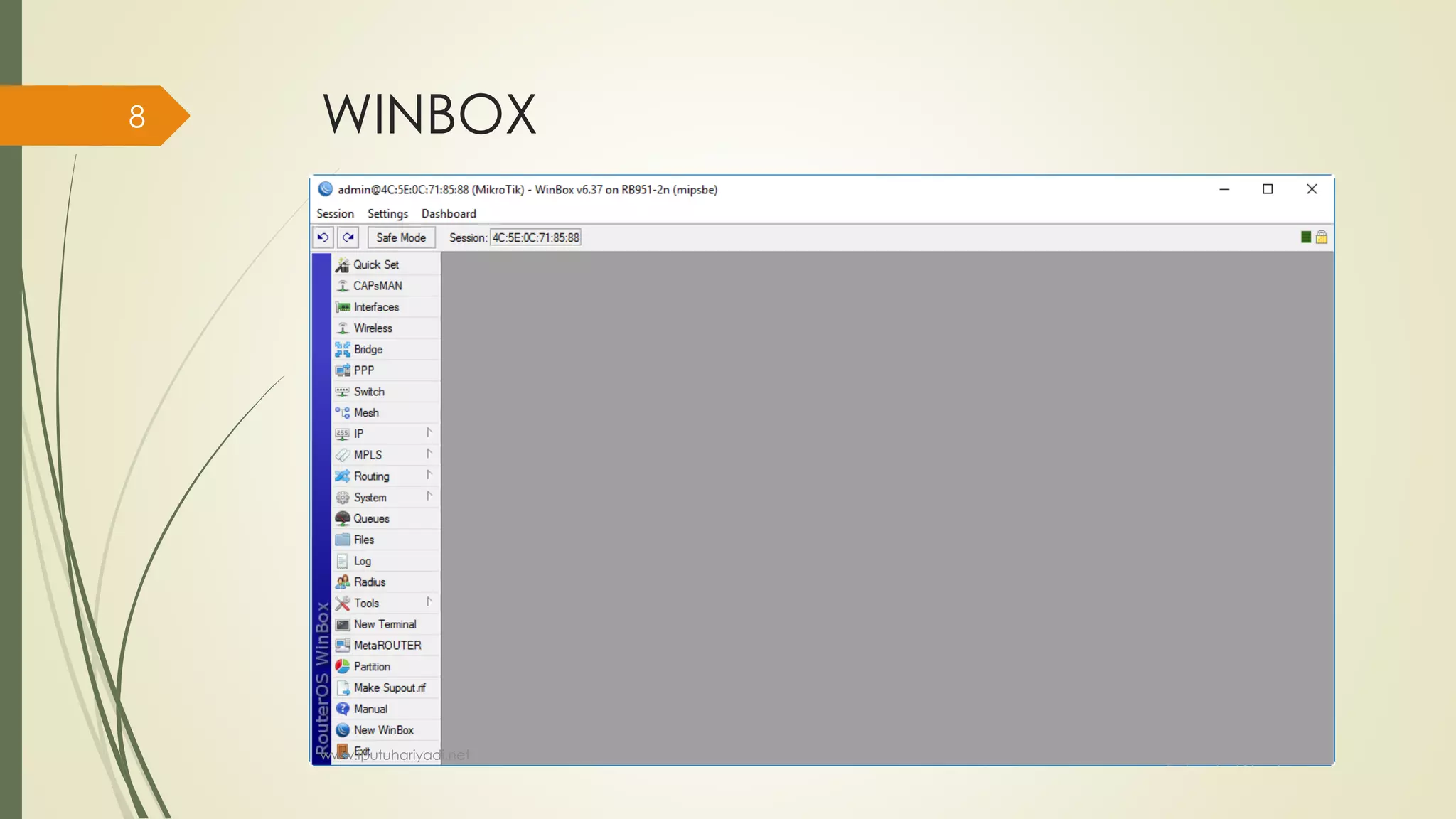Click the Tools wrench icon
This screenshot has height=819, width=1456.
pos(342,604)
